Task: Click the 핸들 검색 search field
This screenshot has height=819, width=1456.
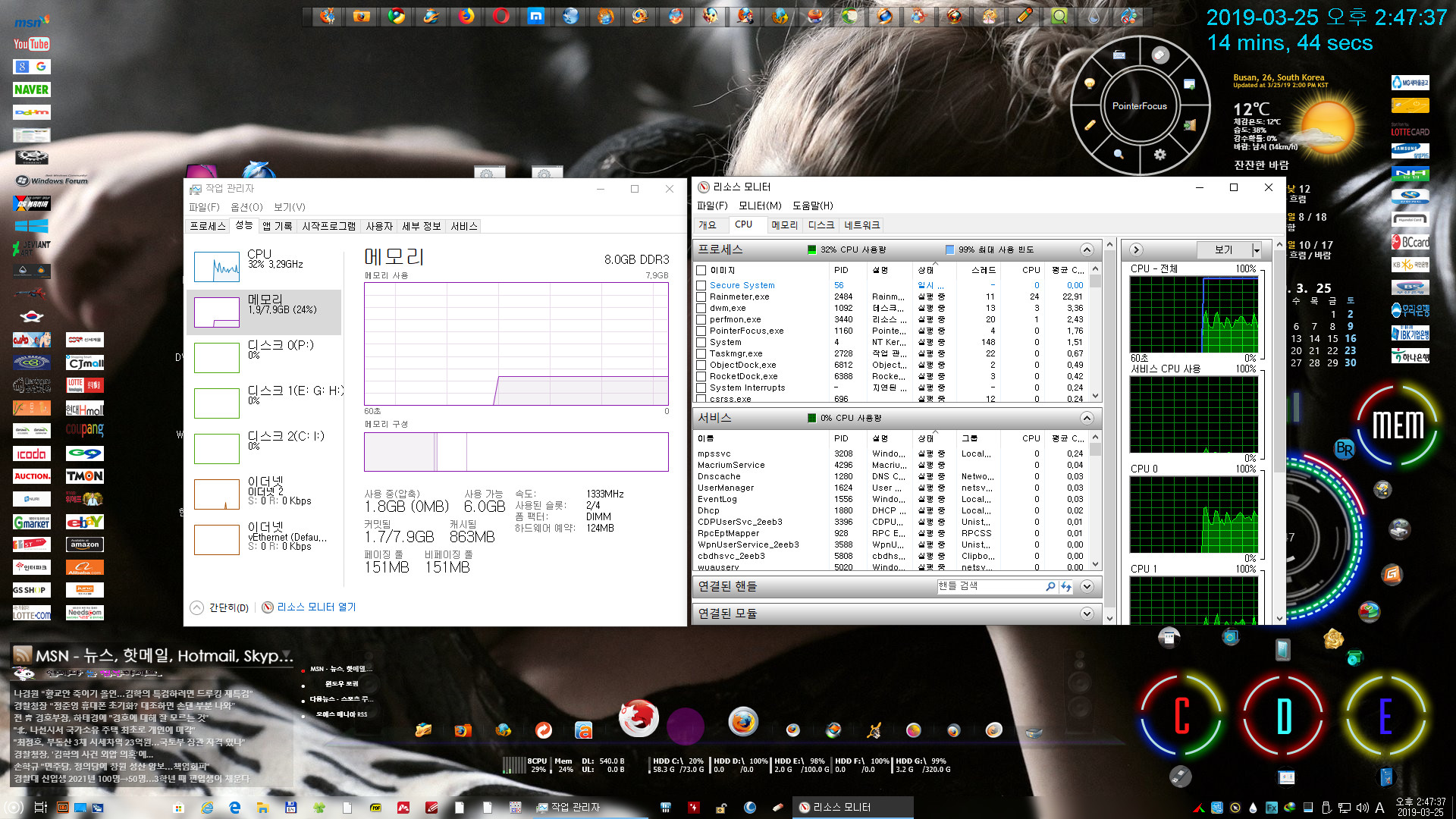Action: tap(990, 586)
